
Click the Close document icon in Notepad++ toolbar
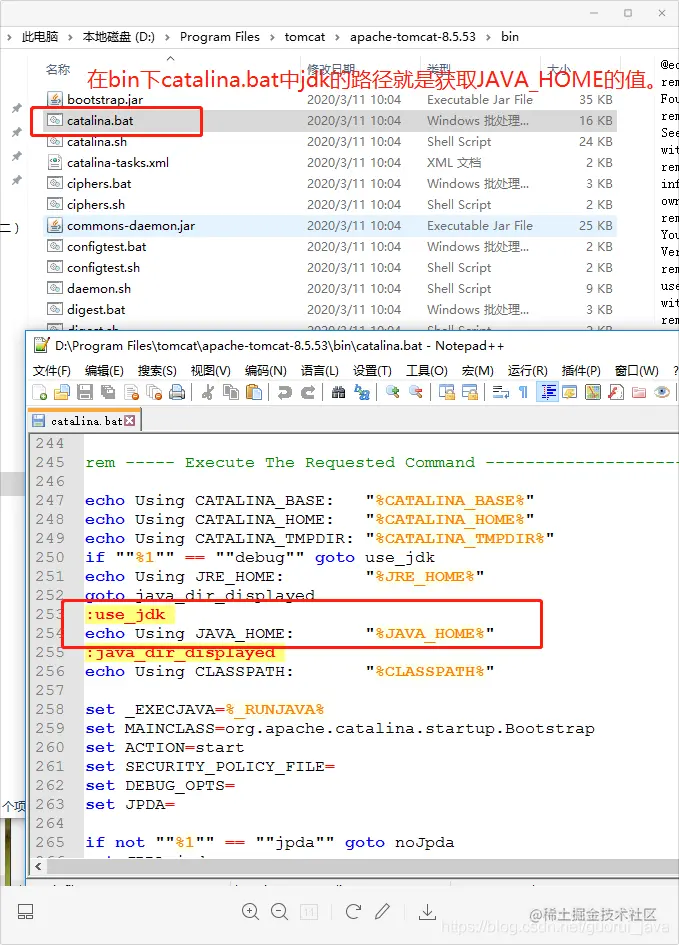[131, 392]
